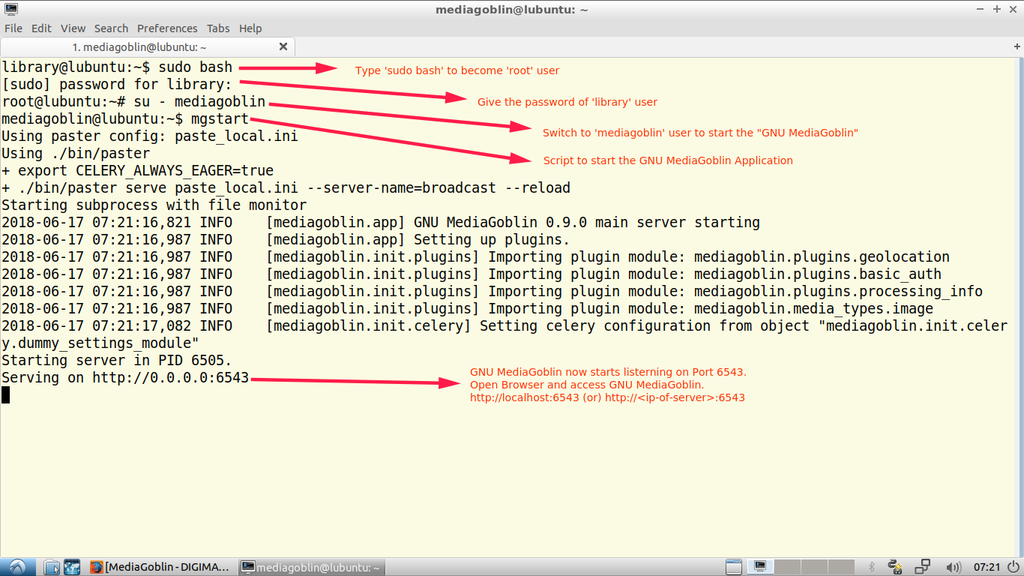1024x576 pixels.
Task: Open the Preferences menu
Action: tap(167, 28)
